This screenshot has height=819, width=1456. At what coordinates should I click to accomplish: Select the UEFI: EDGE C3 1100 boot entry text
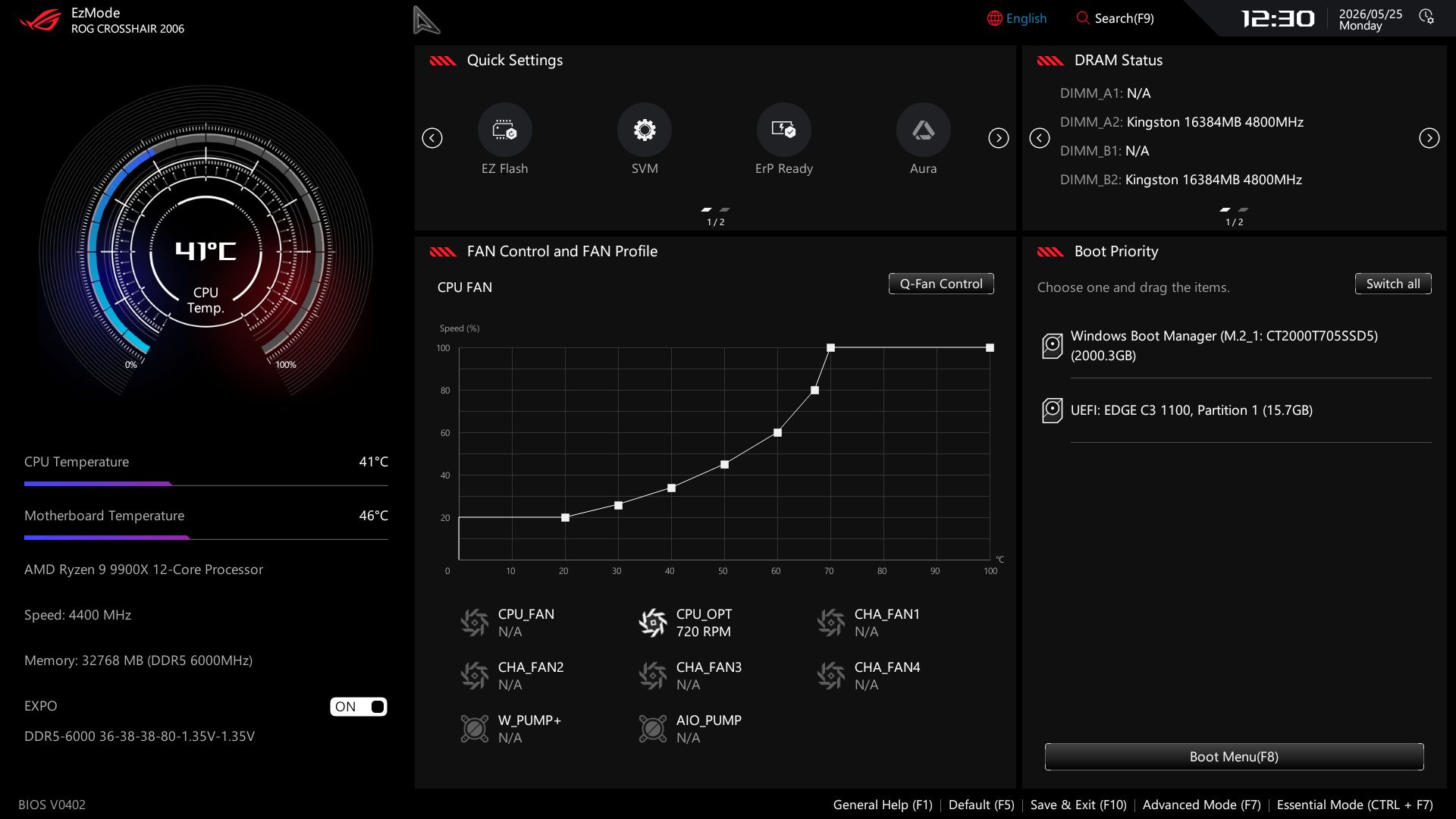1191,410
